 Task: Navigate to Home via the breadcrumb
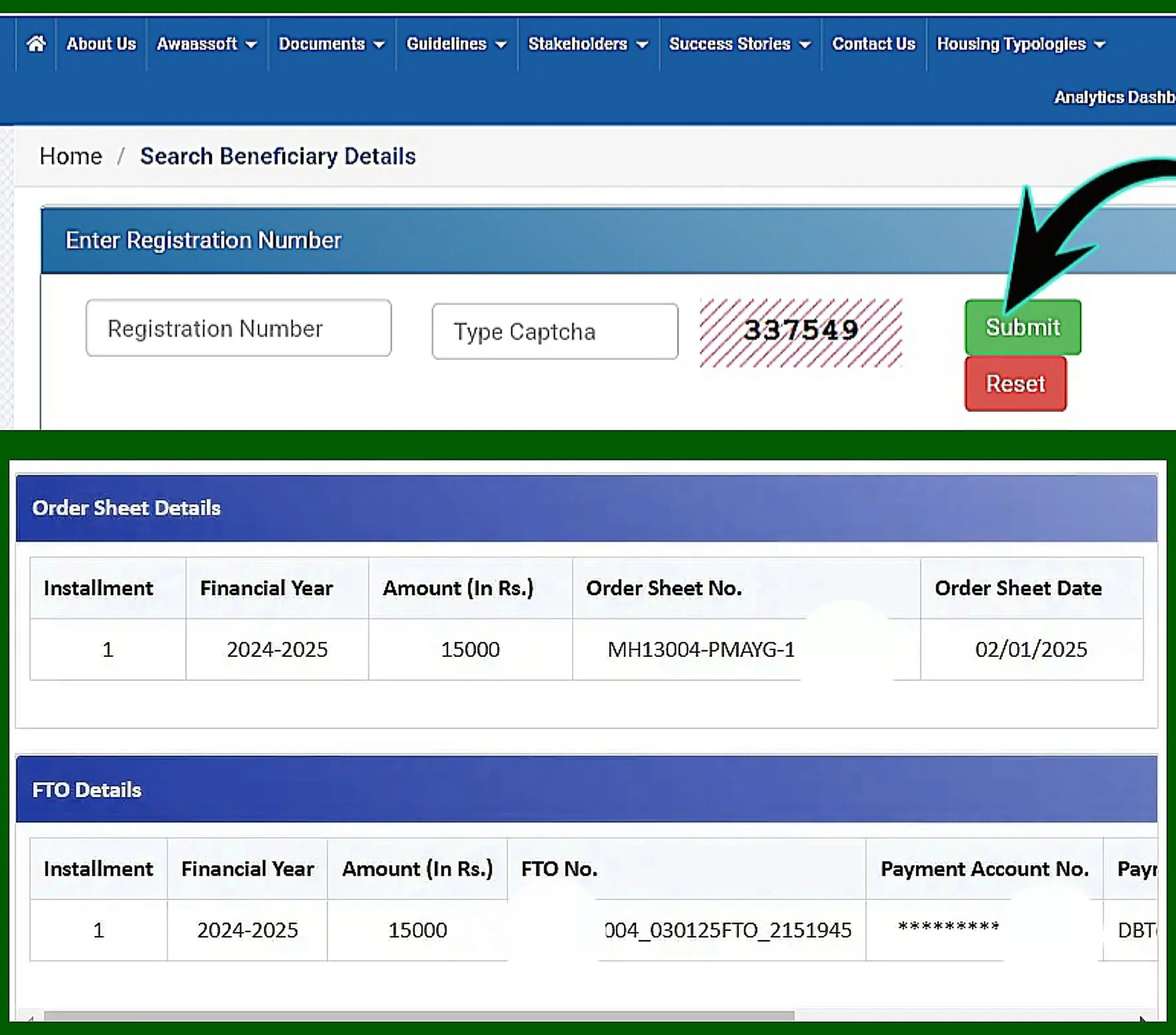[x=70, y=155]
